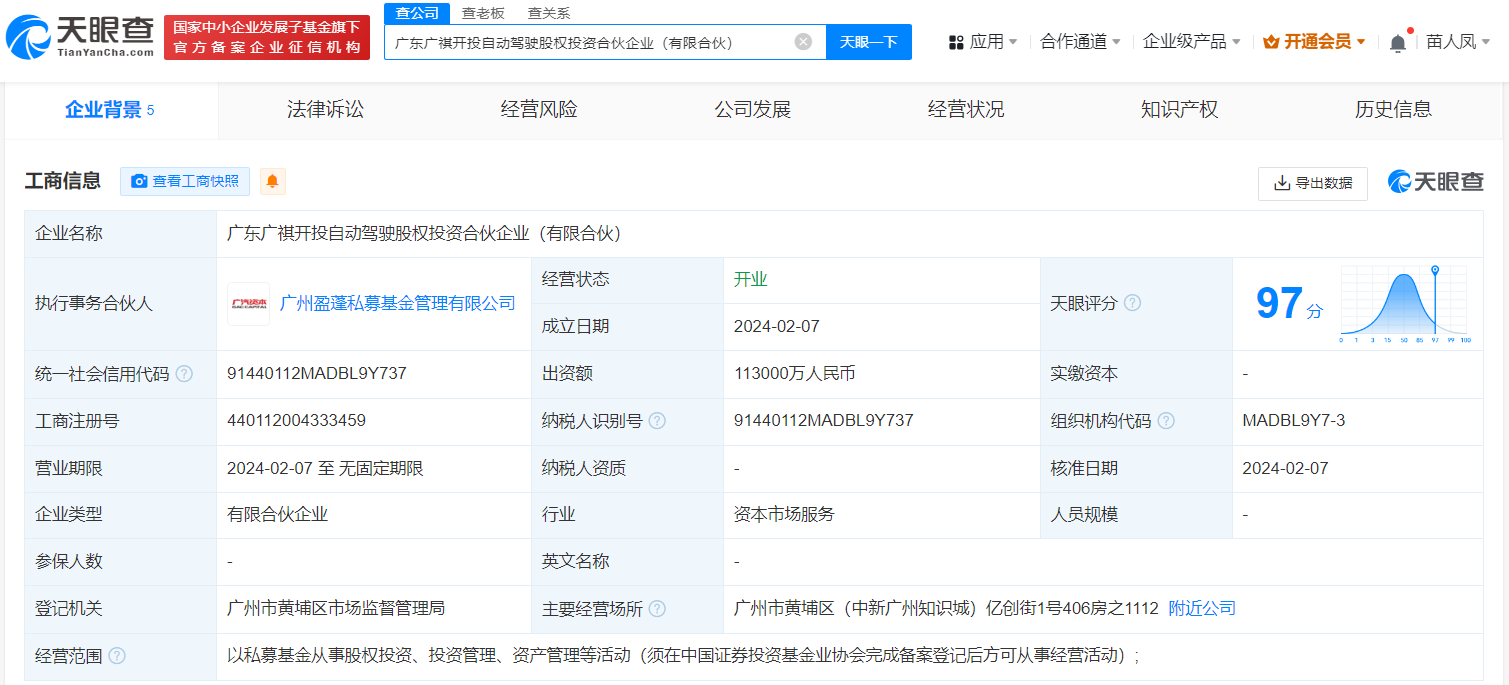Click the organization code MADBL9Y7-3
The image size is (1509, 685).
tap(1294, 420)
